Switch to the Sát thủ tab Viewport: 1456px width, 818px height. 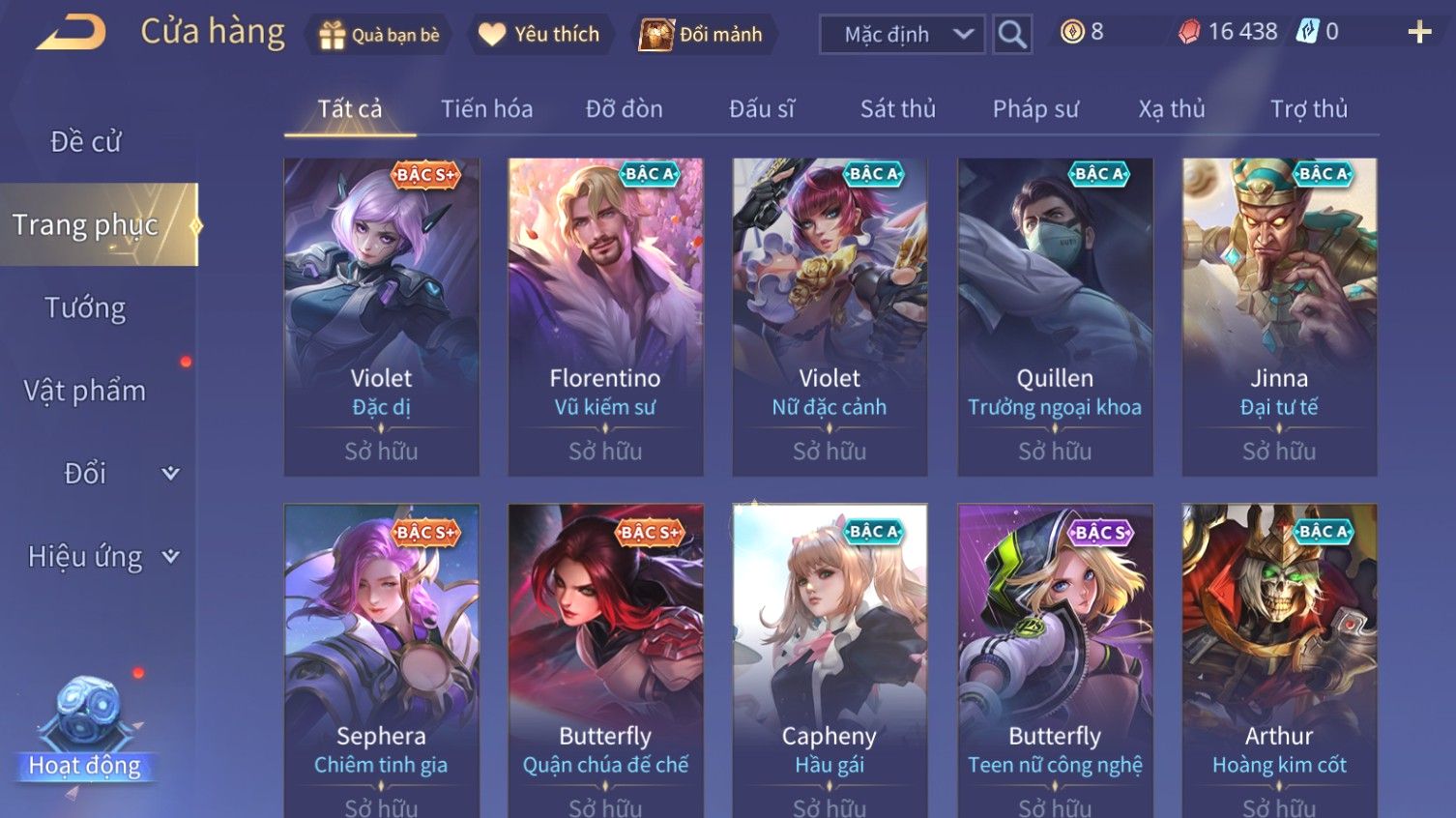[x=898, y=109]
